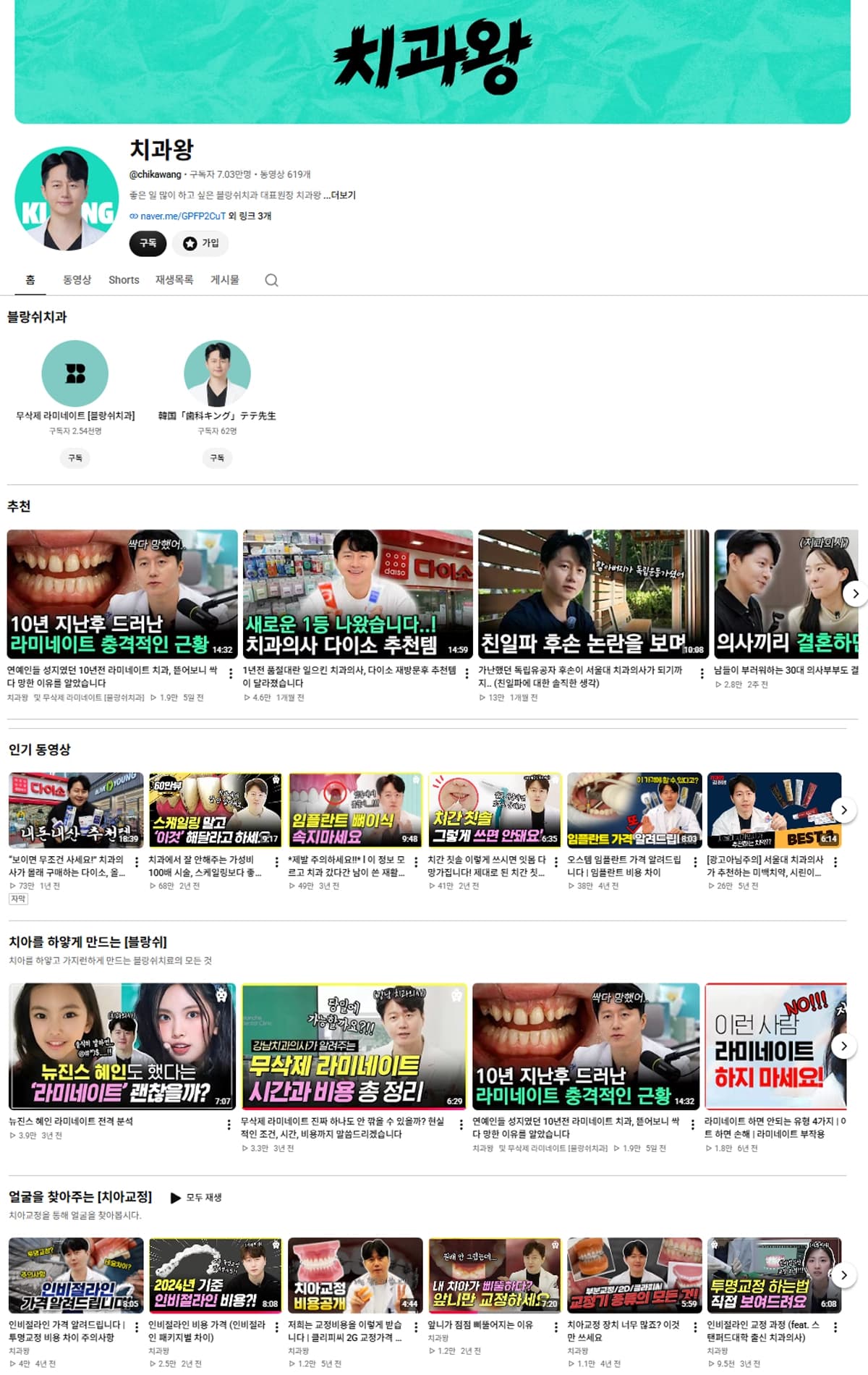868x1375 pixels.
Task: Open the options menu for the 저희는 교정비용을 video
Action: click(x=416, y=1327)
